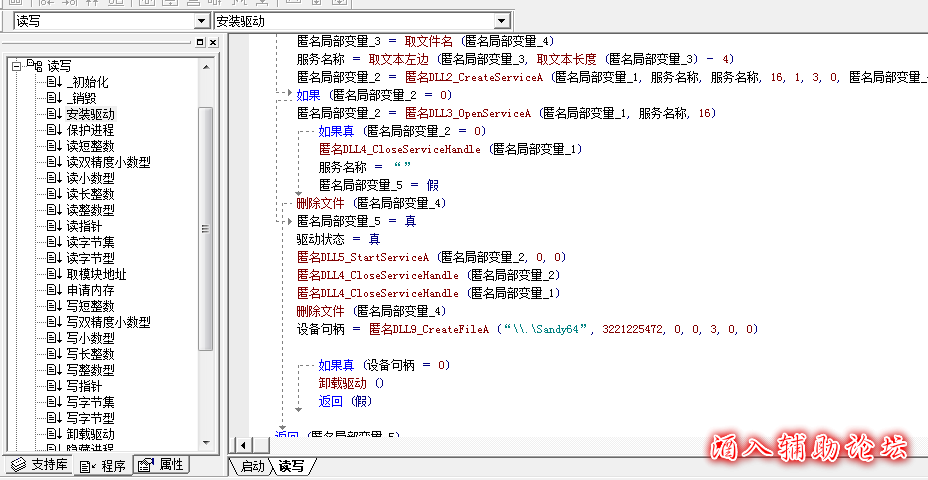Open 写小数型 subroutine in tree
Image resolution: width=928 pixels, height=480 pixels.
click(90, 339)
